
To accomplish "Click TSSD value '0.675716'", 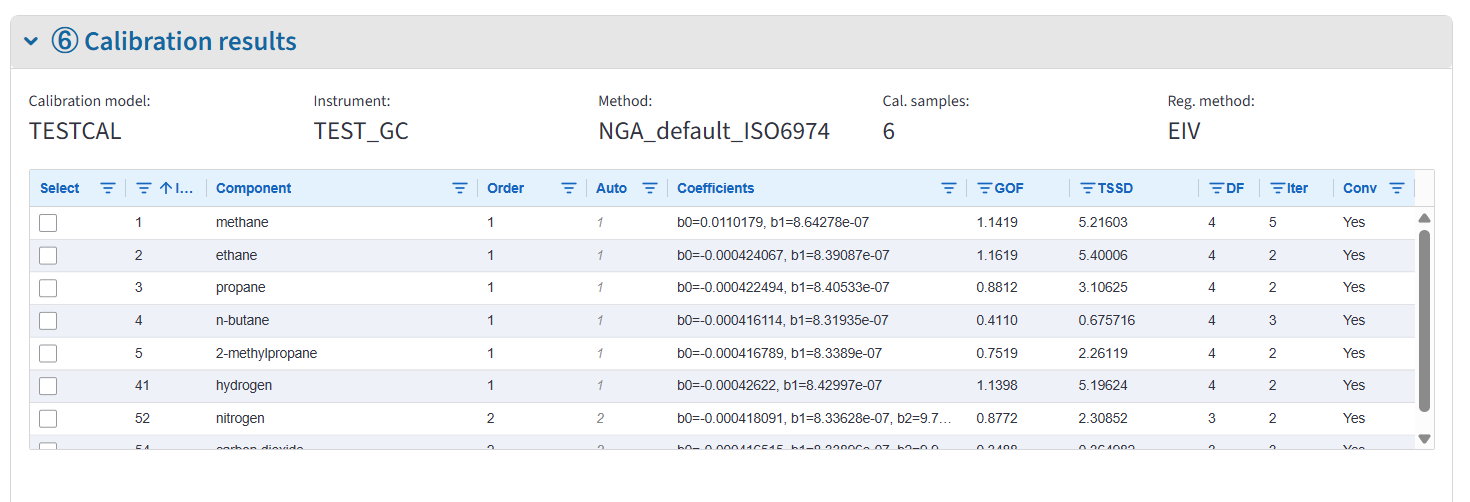I will tap(1107, 320).
